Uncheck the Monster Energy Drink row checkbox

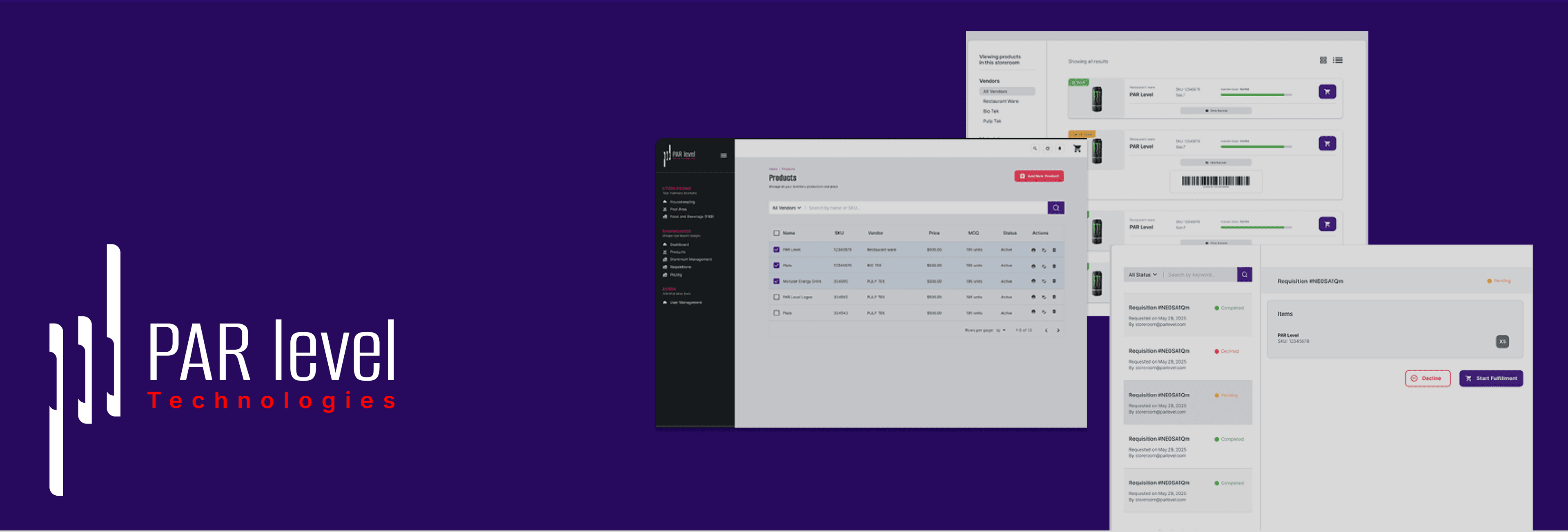pyautogui.click(x=776, y=282)
